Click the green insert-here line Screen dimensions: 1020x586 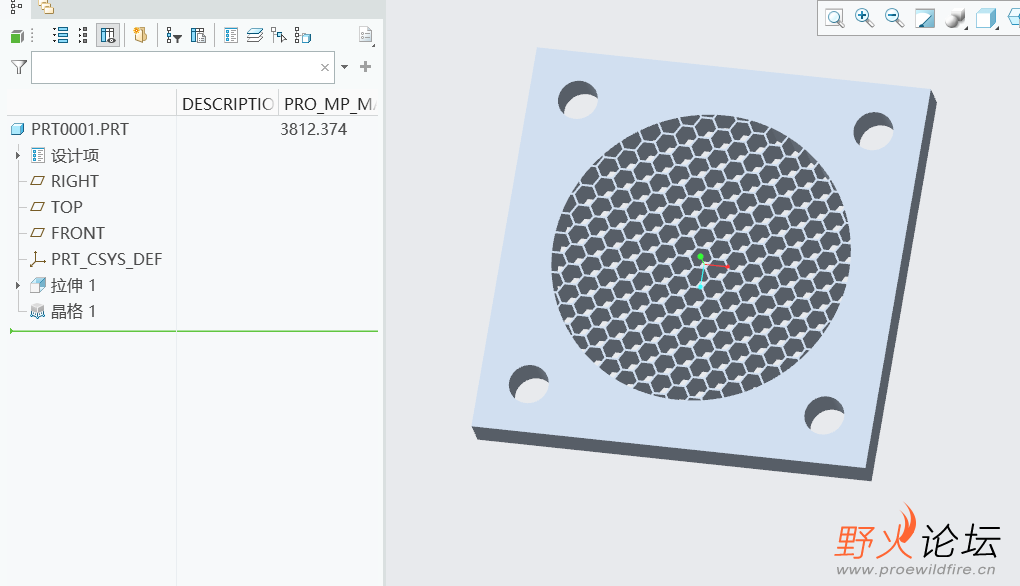pyautogui.click(x=194, y=331)
